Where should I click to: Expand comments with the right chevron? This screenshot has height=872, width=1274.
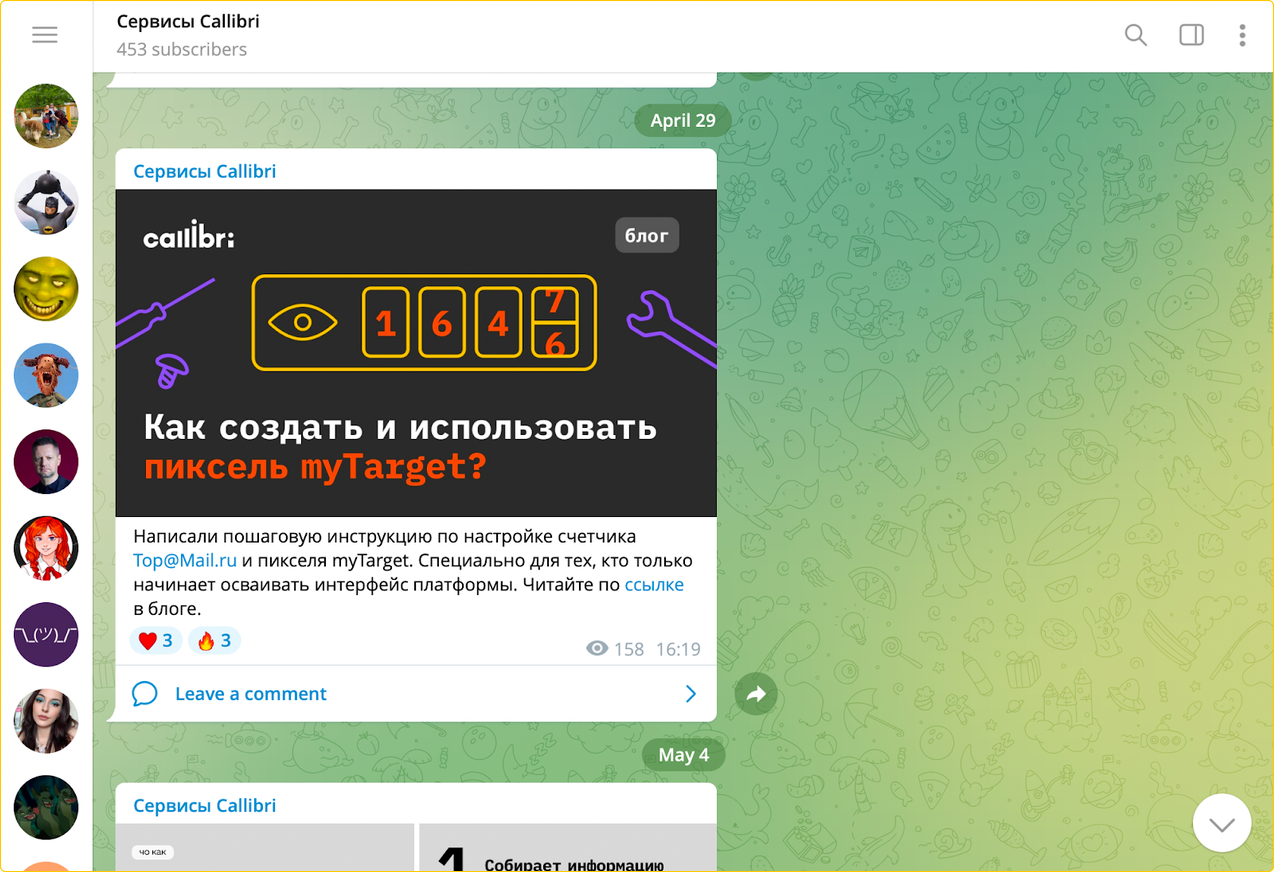[x=690, y=694]
